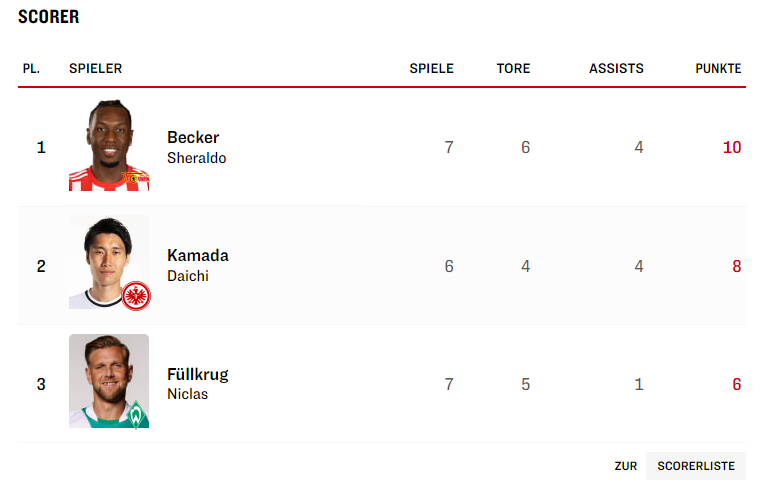
Task: Click Füllkrug's 6 points value
Action: (x=736, y=384)
